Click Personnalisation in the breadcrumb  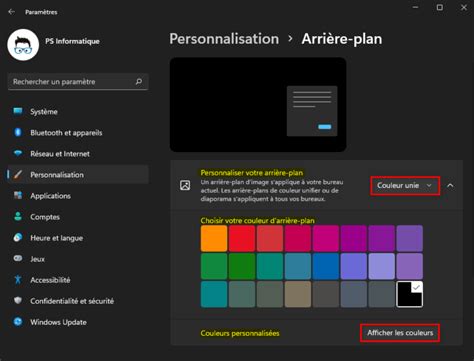(224, 39)
